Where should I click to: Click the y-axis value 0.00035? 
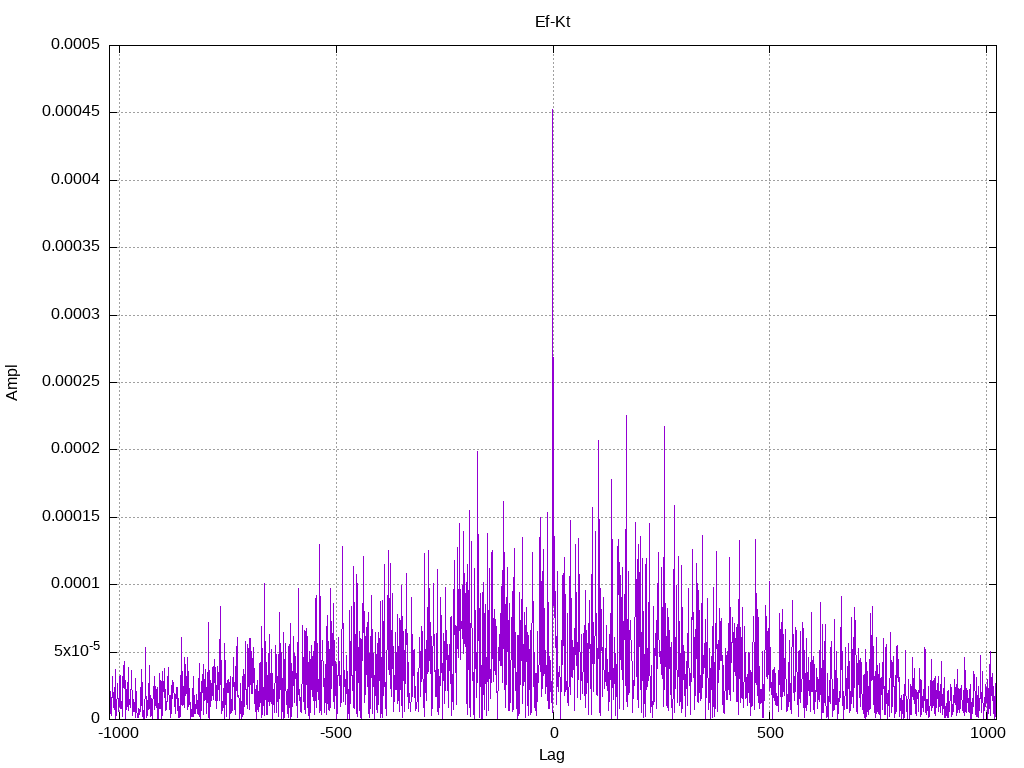(71, 246)
